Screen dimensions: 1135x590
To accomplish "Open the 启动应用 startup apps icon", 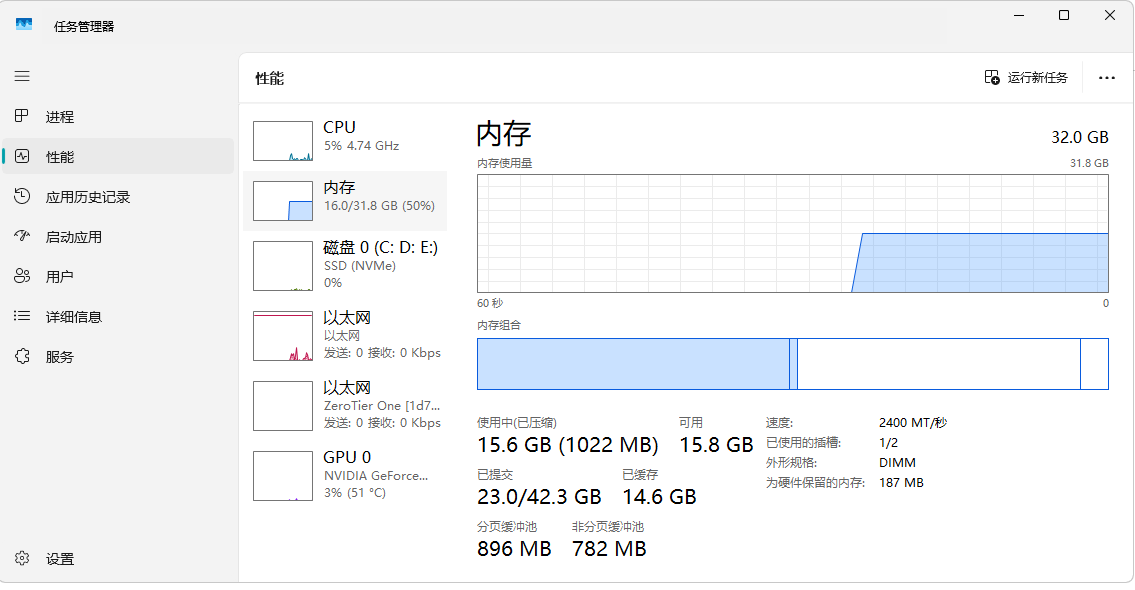I will coord(22,237).
